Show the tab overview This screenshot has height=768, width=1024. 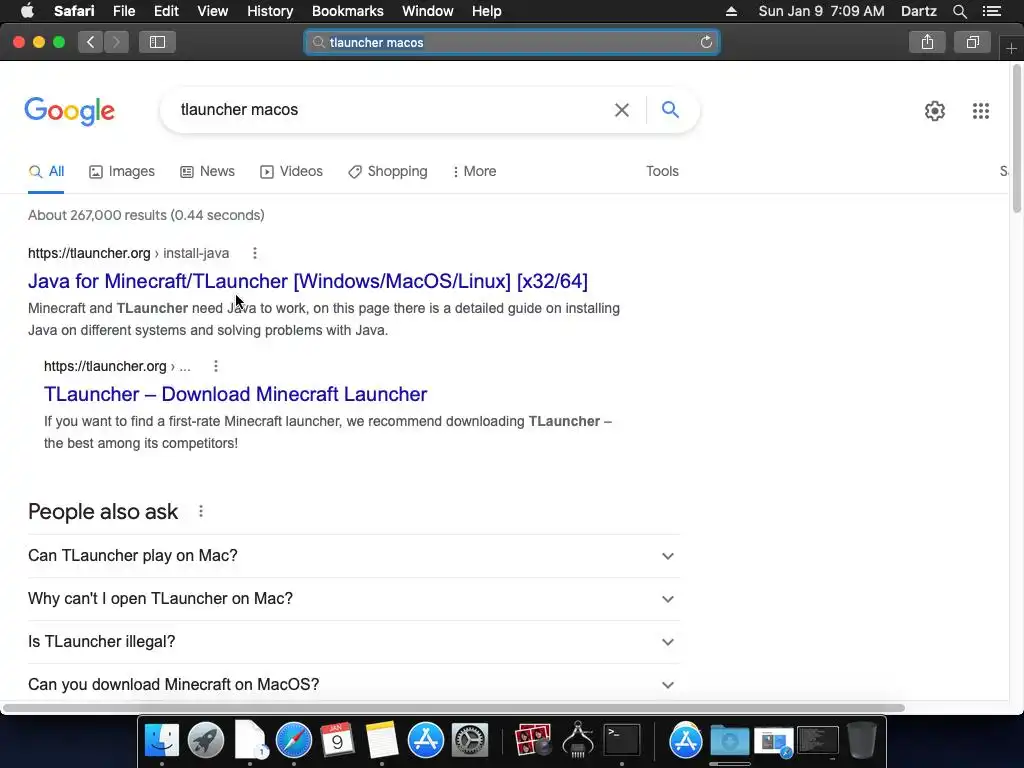[972, 42]
